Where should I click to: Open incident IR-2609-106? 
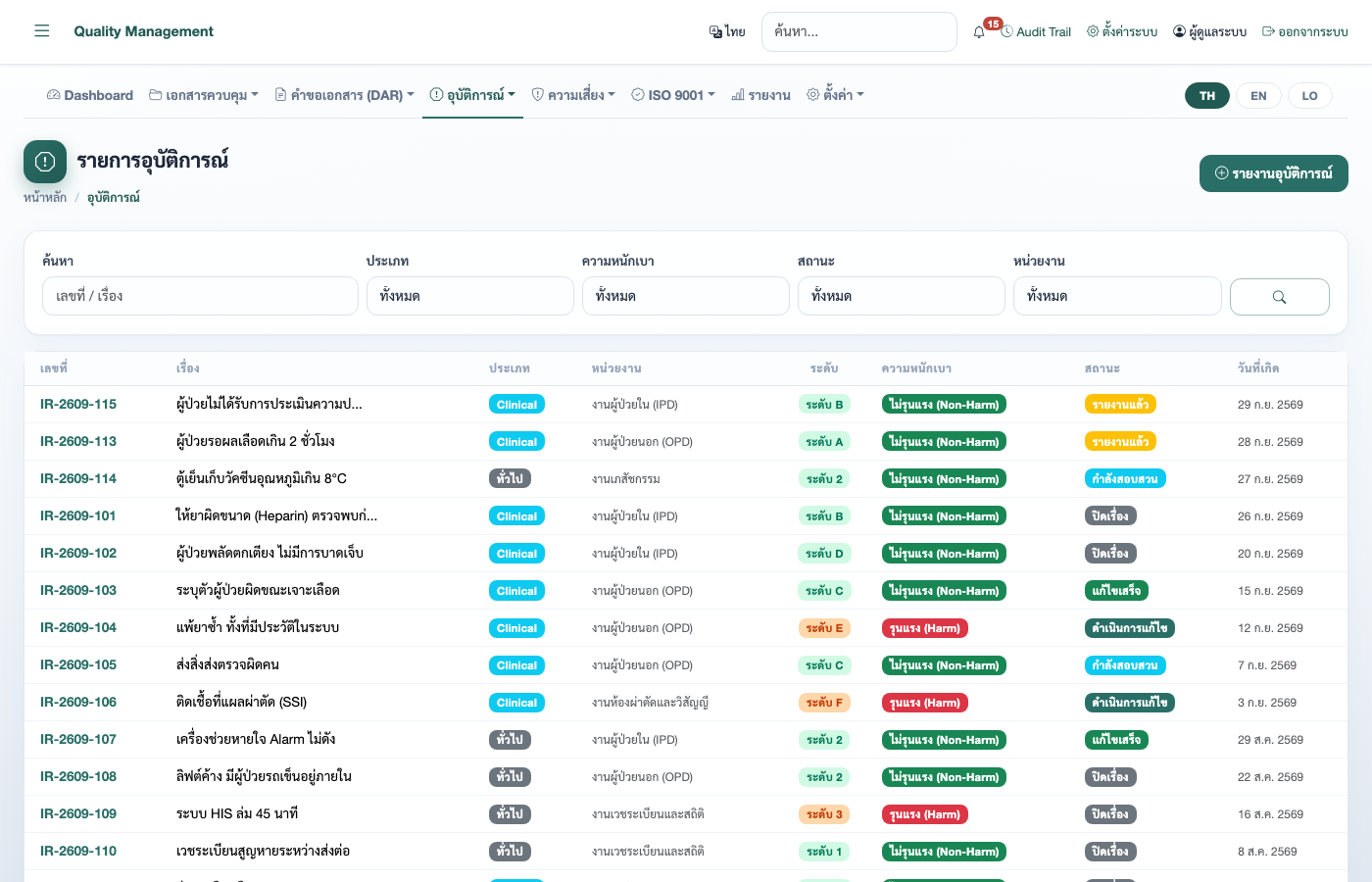pyautogui.click(x=78, y=703)
